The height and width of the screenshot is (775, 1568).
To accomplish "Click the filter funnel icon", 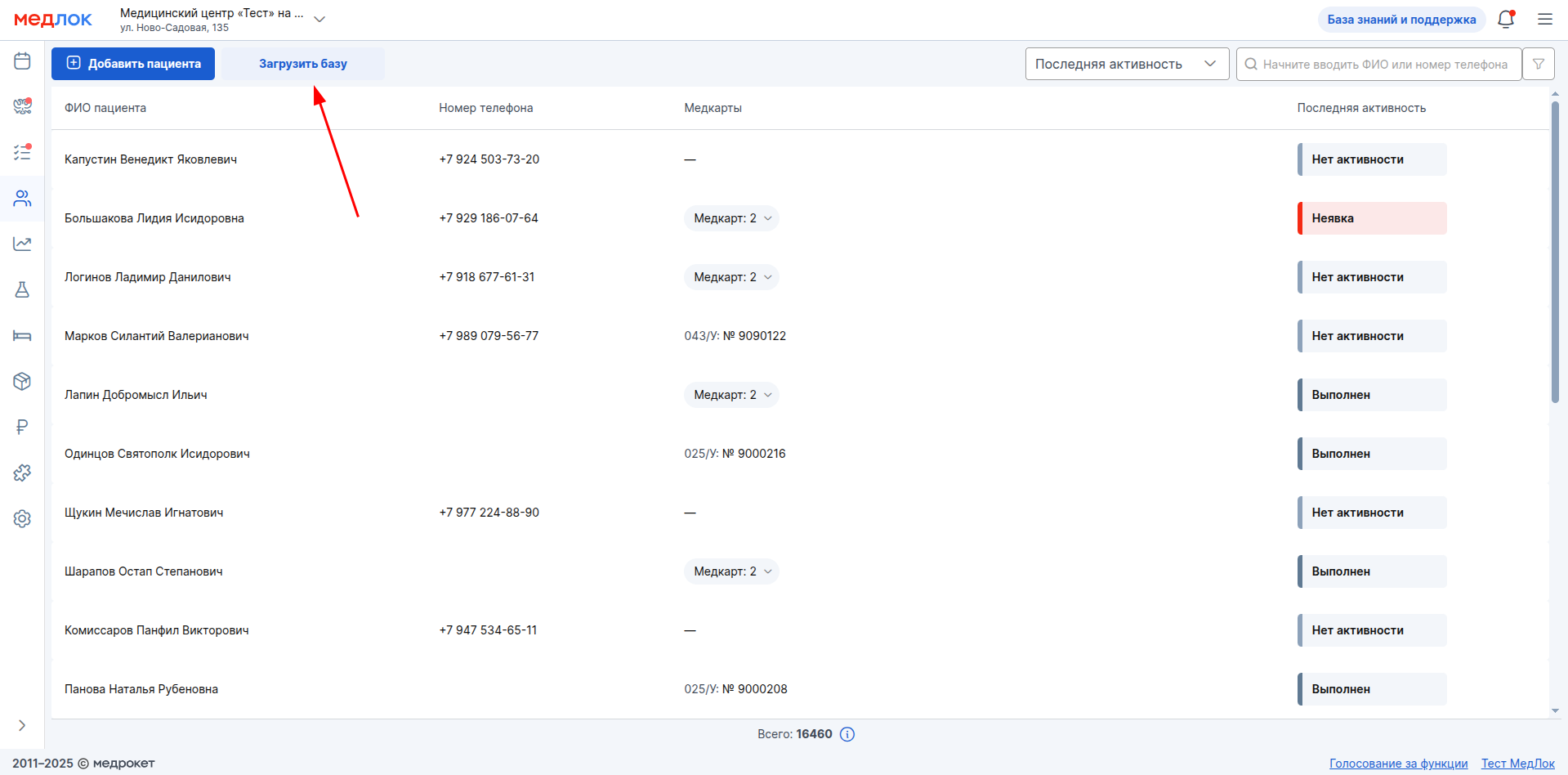I will click(1539, 64).
